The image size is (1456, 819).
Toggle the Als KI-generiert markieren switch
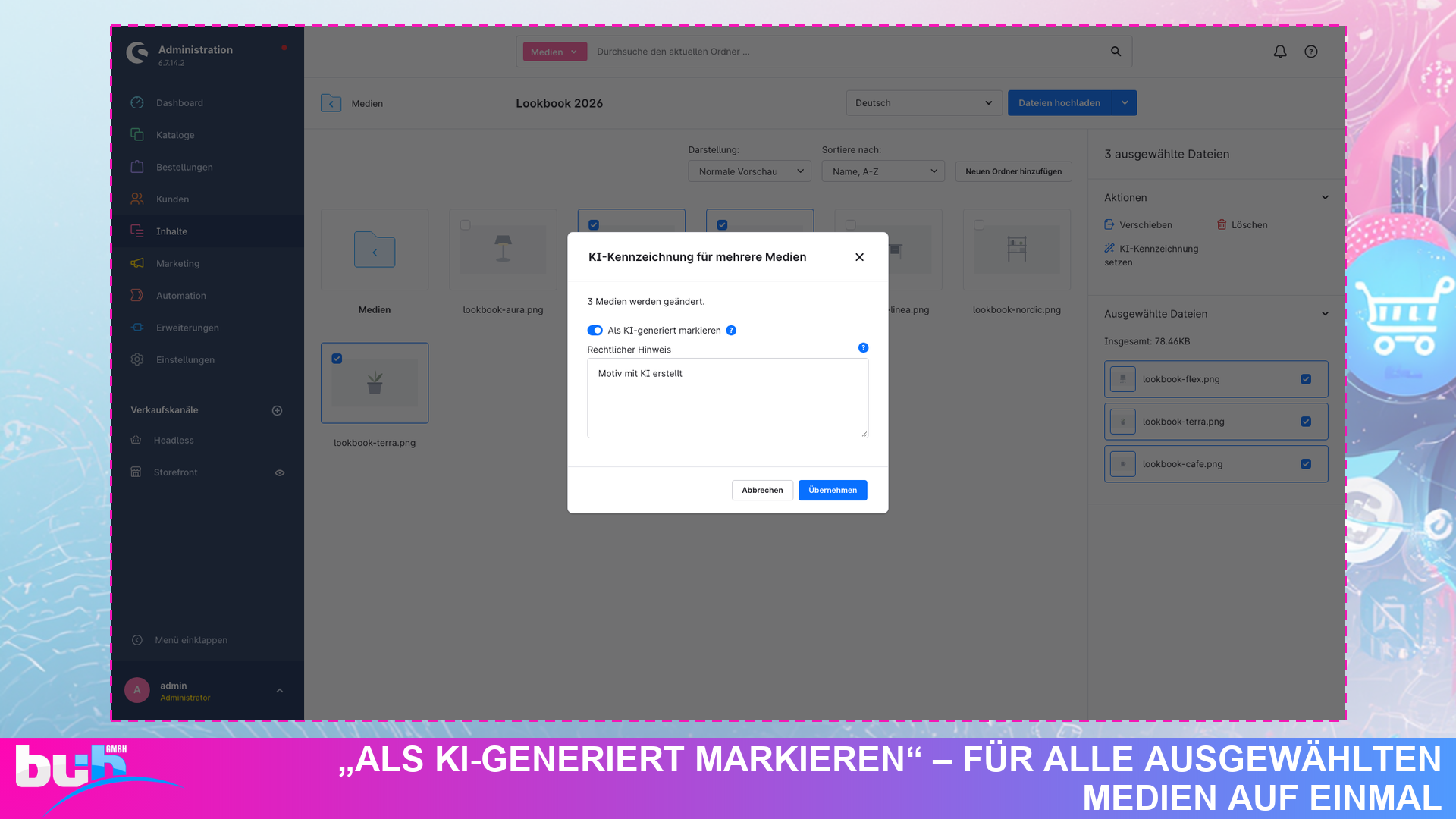(595, 331)
